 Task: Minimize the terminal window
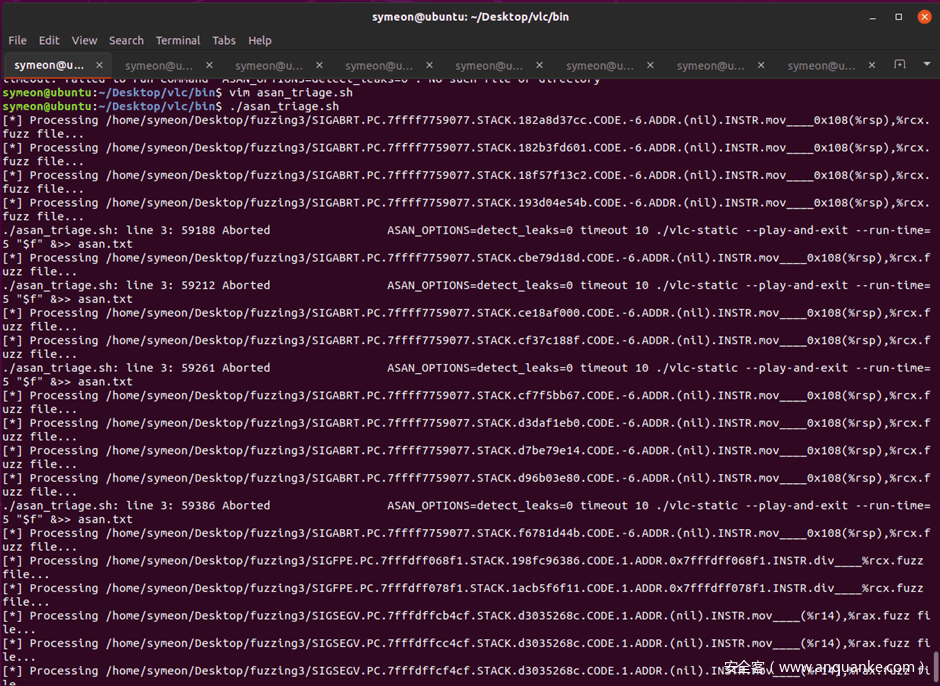point(874,16)
